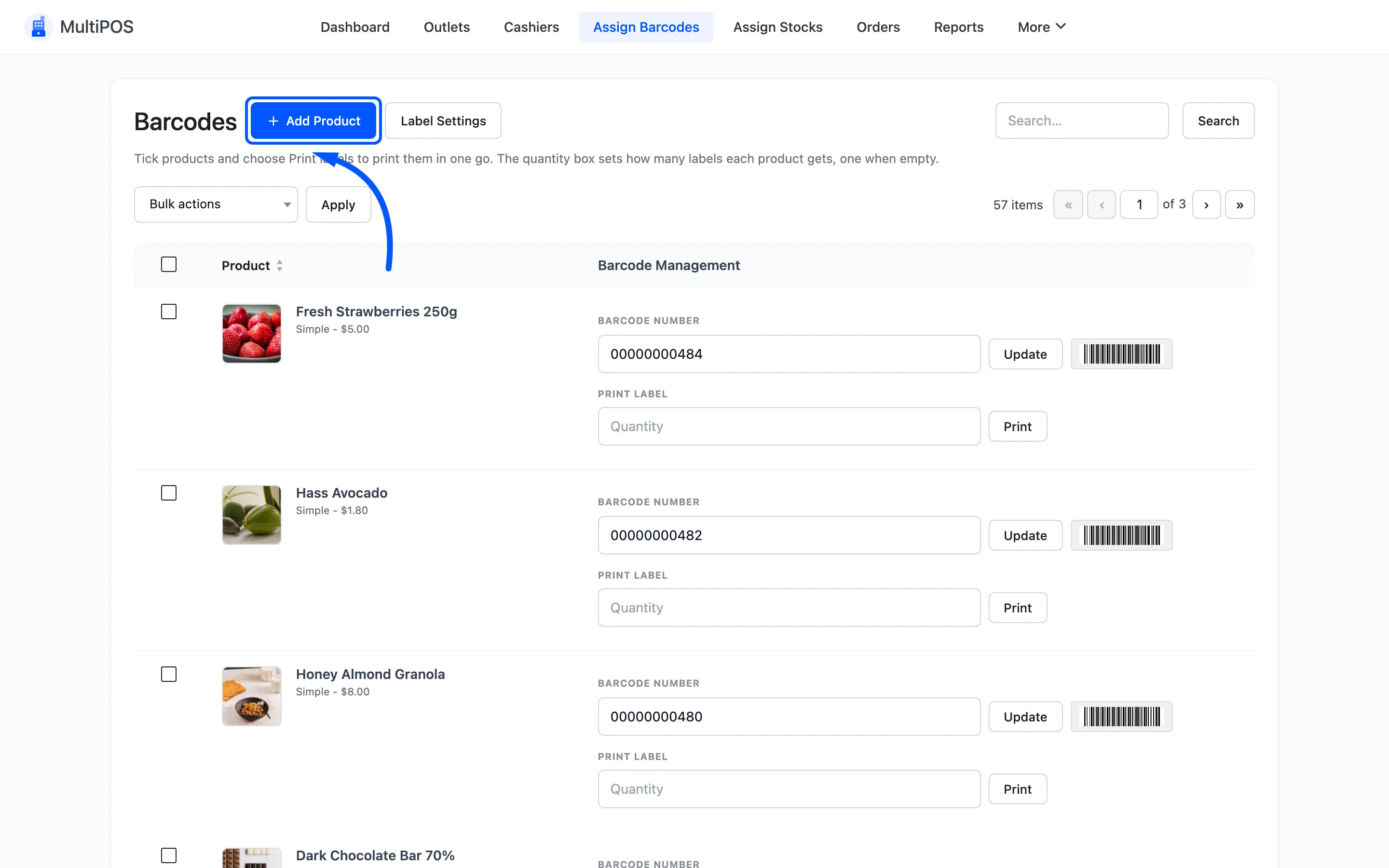Image resolution: width=1389 pixels, height=868 pixels.
Task: Update barcode for Hass Avocado
Action: 1025,536
